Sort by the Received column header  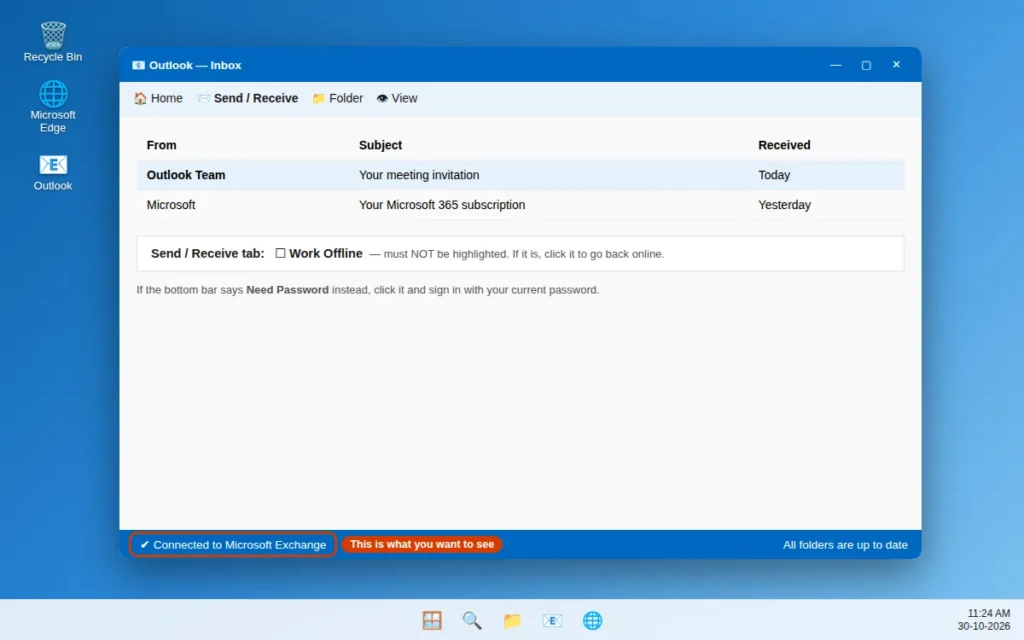[784, 145]
